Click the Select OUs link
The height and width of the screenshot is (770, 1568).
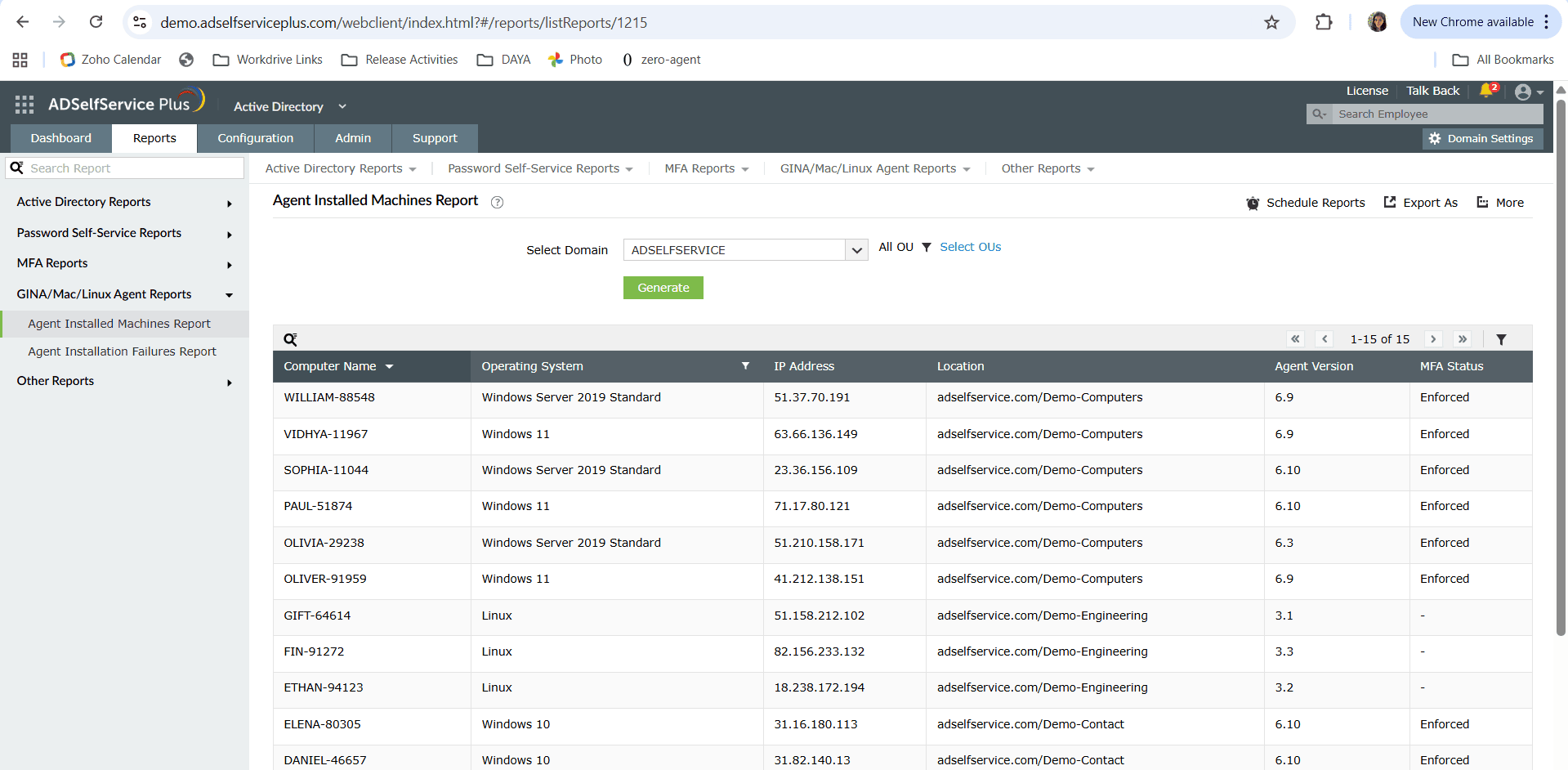pos(970,247)
